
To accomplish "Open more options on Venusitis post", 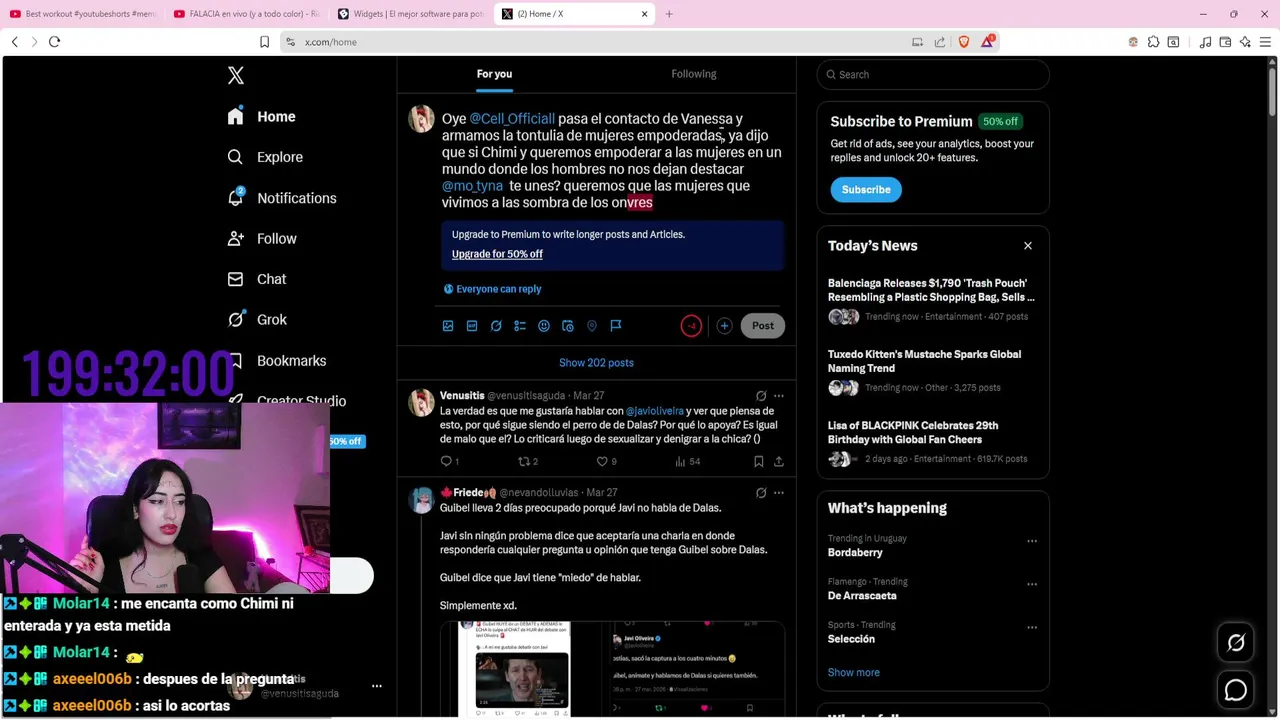I will tap(779, 396).
